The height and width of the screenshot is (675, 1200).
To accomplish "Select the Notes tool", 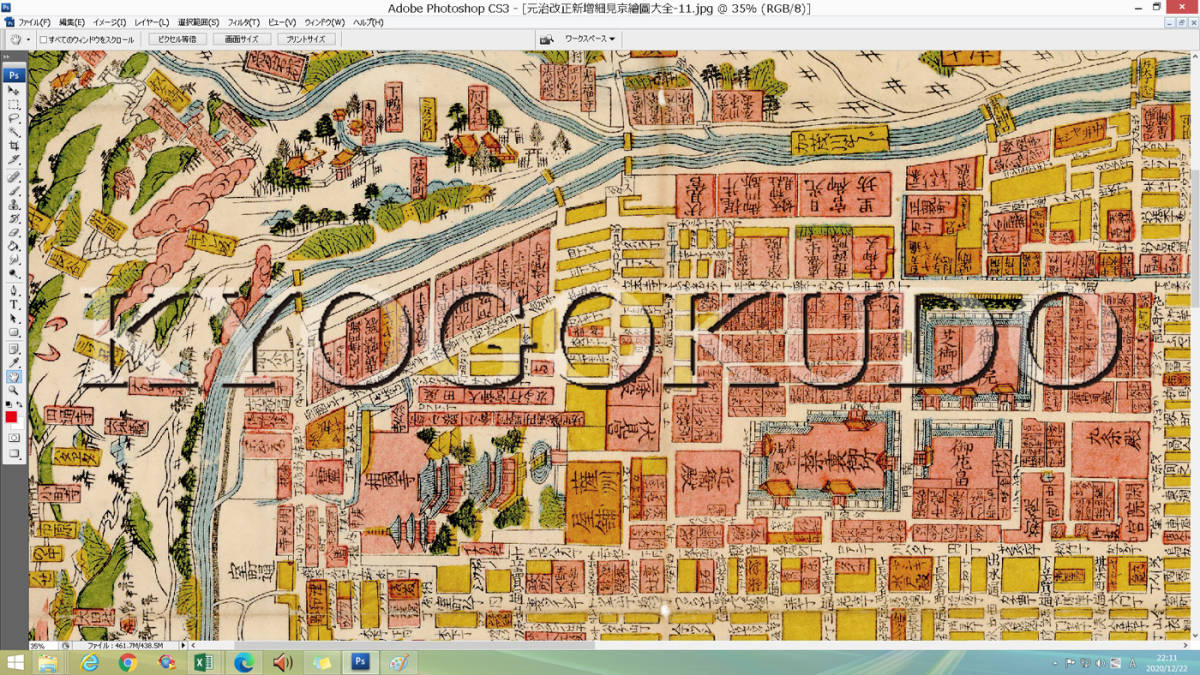I will click(14, 348).
